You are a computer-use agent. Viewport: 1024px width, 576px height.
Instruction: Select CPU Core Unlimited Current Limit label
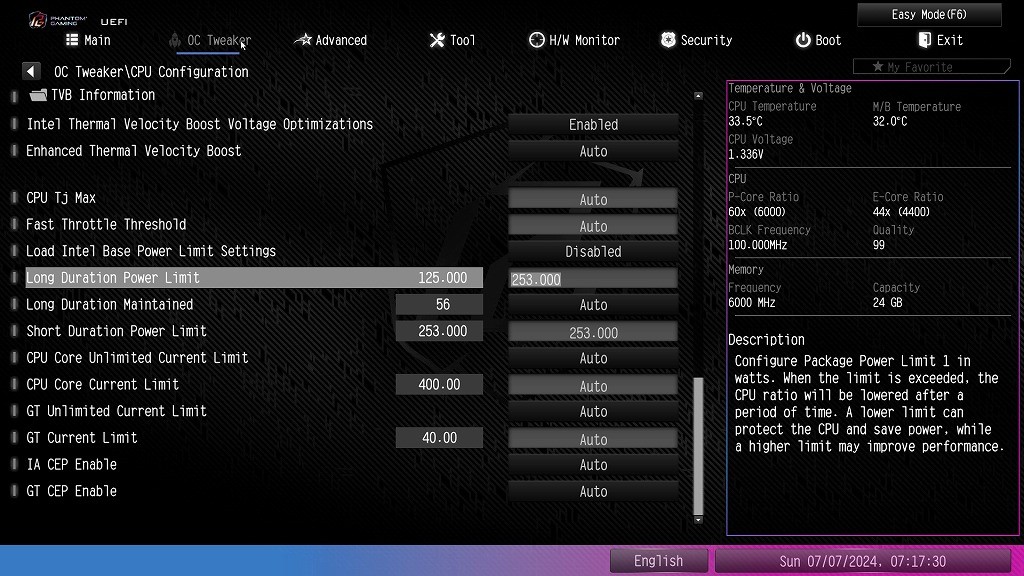(137, 358)
